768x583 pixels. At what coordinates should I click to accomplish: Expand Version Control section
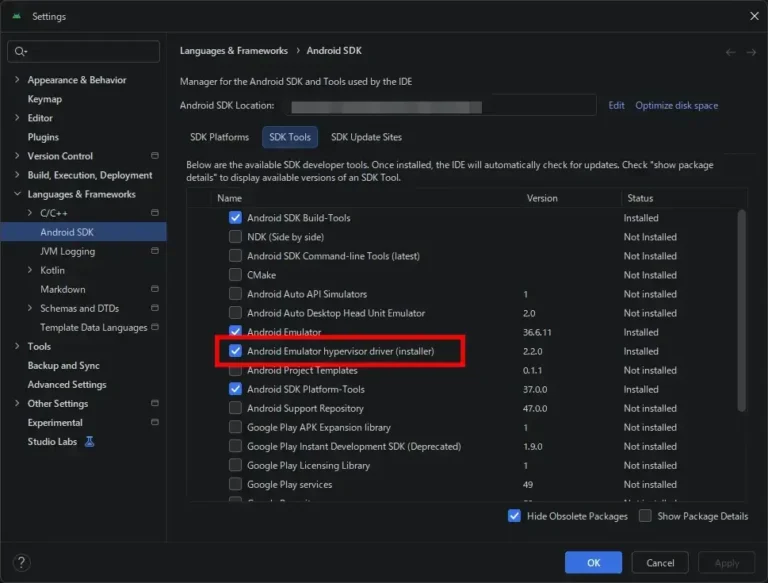point(17,156)
